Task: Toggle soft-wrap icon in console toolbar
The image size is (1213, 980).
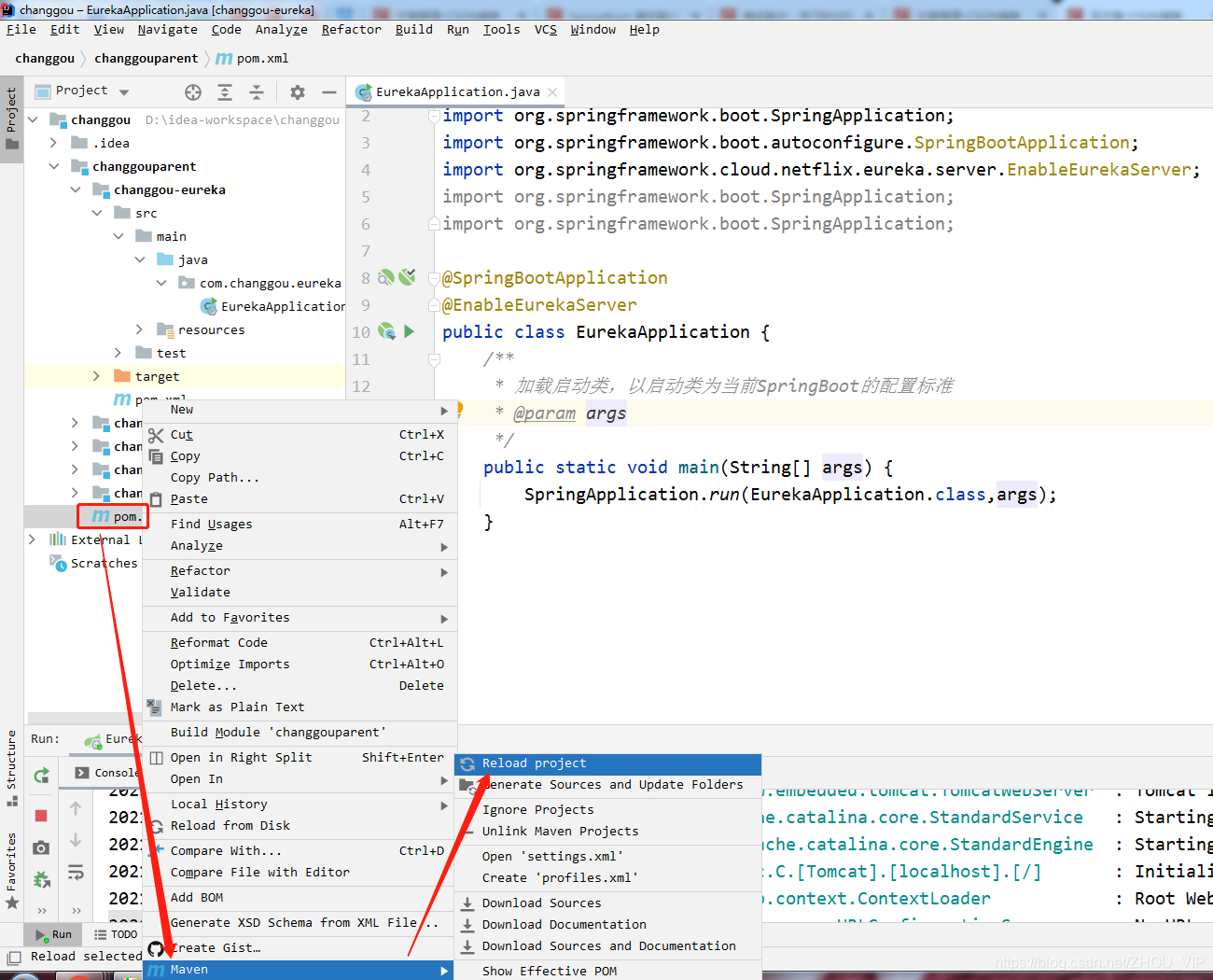Action: coord(76,873)
